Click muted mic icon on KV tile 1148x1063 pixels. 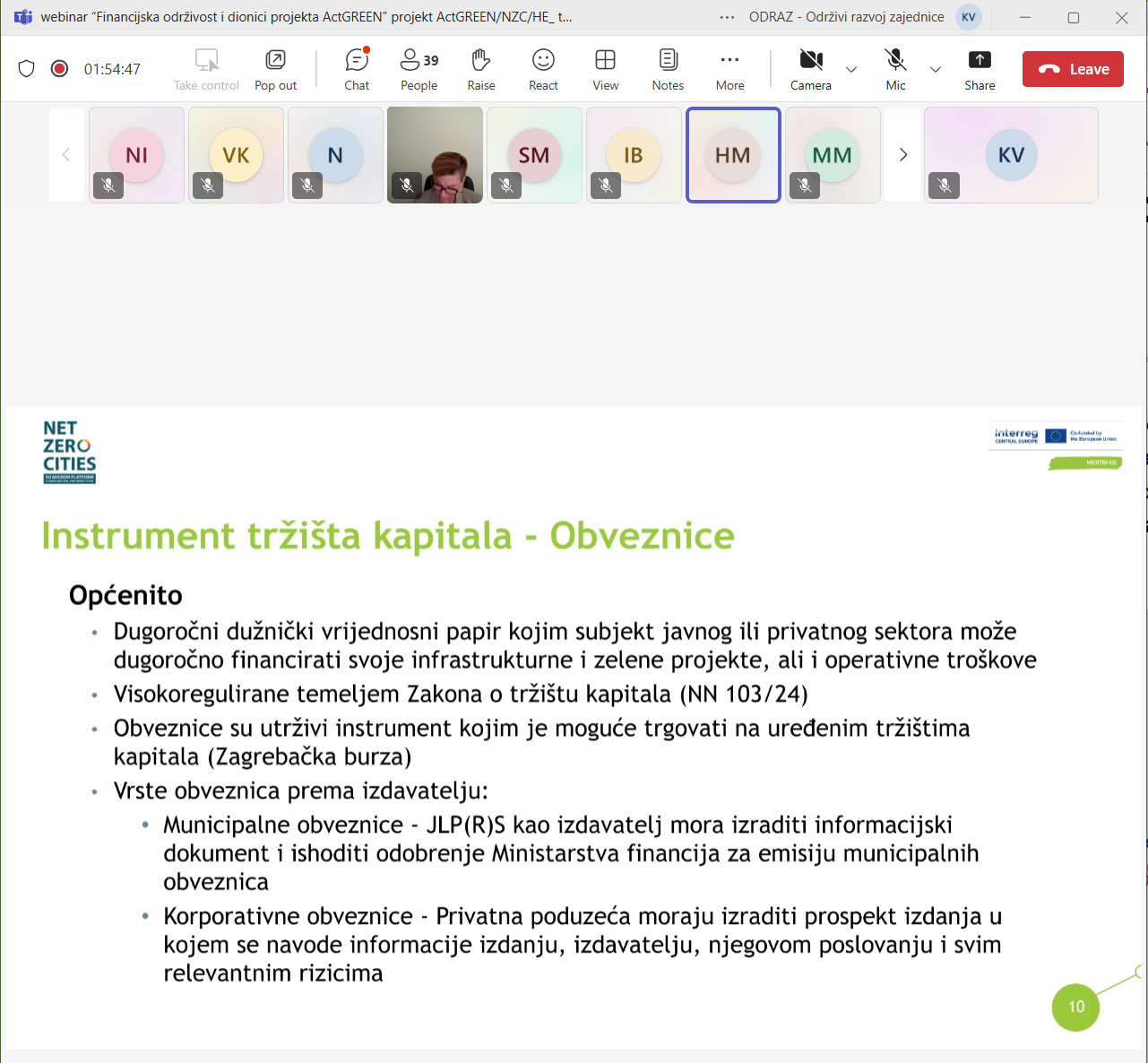coord(944,186)
